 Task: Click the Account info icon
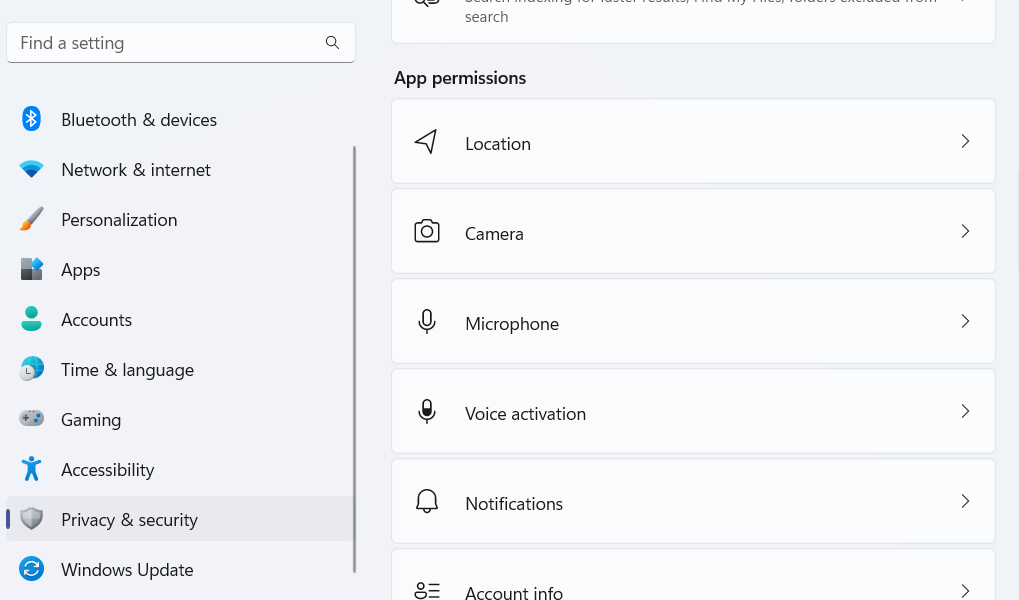(427, 590)
